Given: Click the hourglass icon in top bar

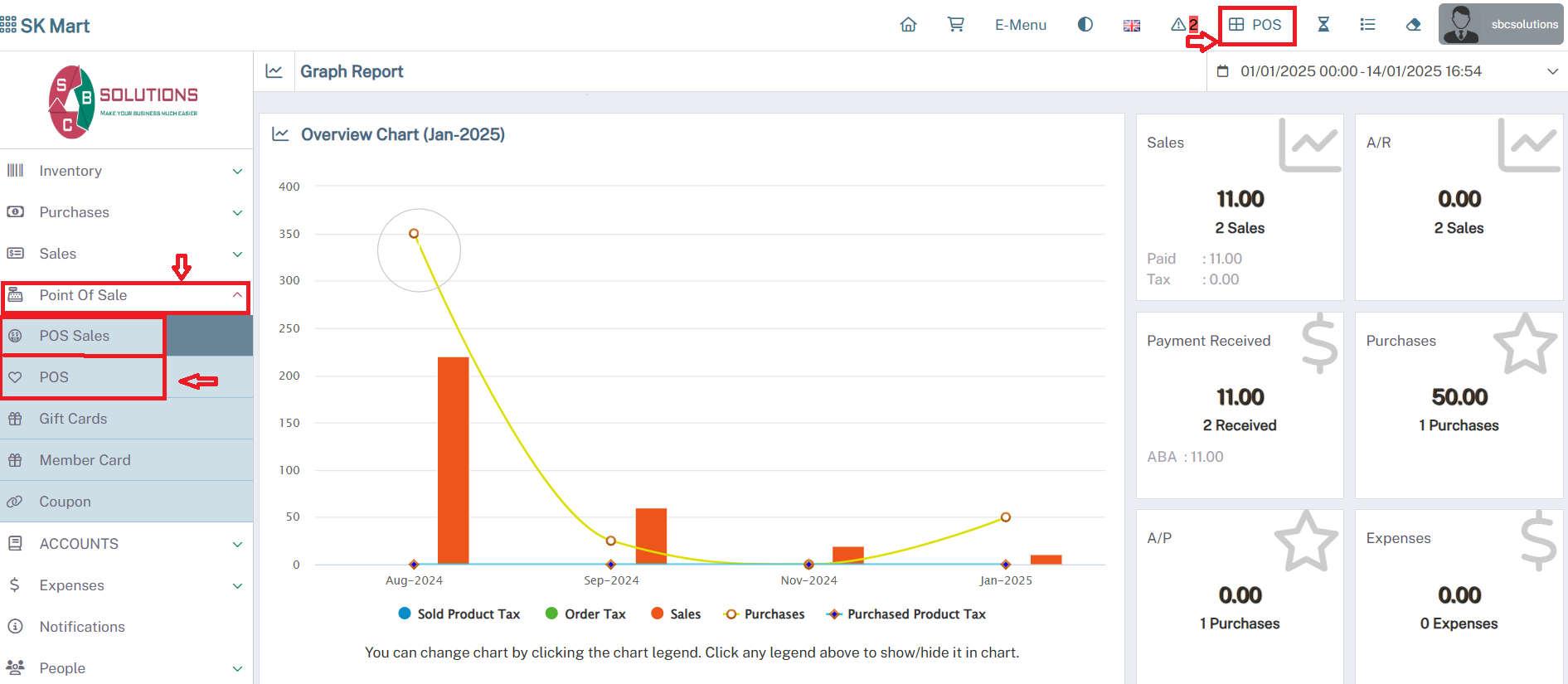Looking at the screenshot, I should [x=1323, y=25].
